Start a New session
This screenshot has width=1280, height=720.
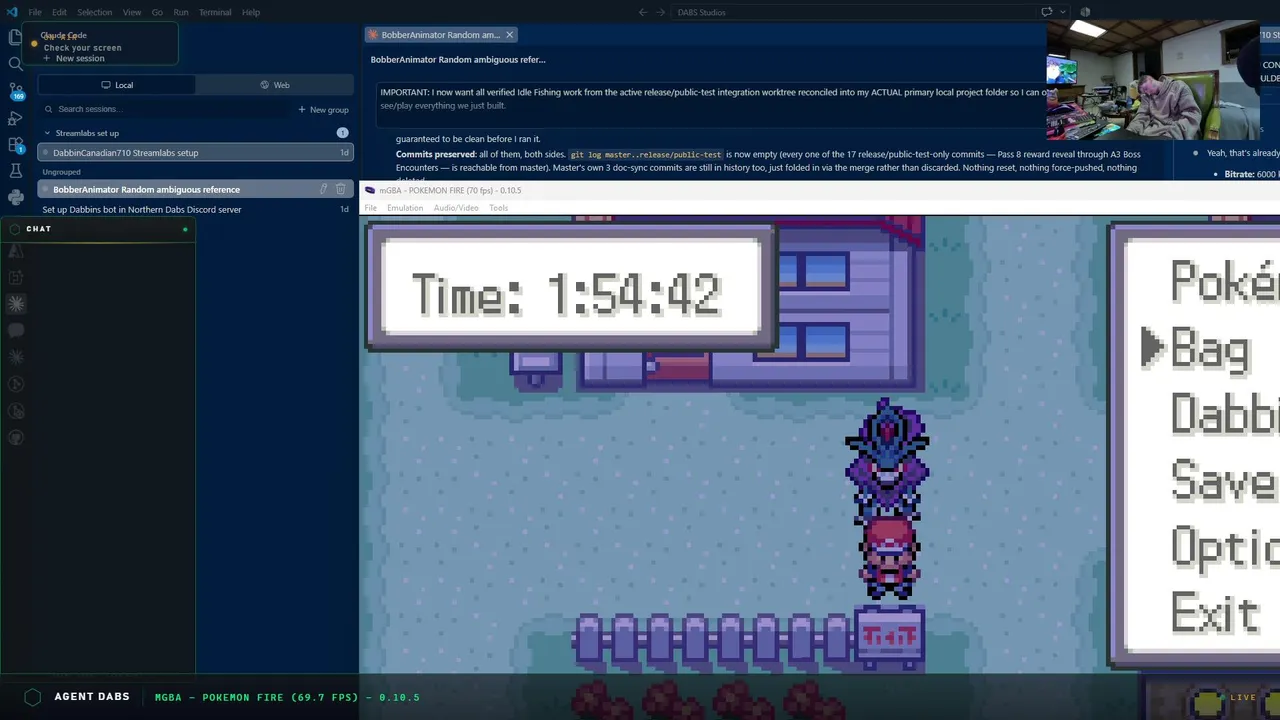point(73,58)
